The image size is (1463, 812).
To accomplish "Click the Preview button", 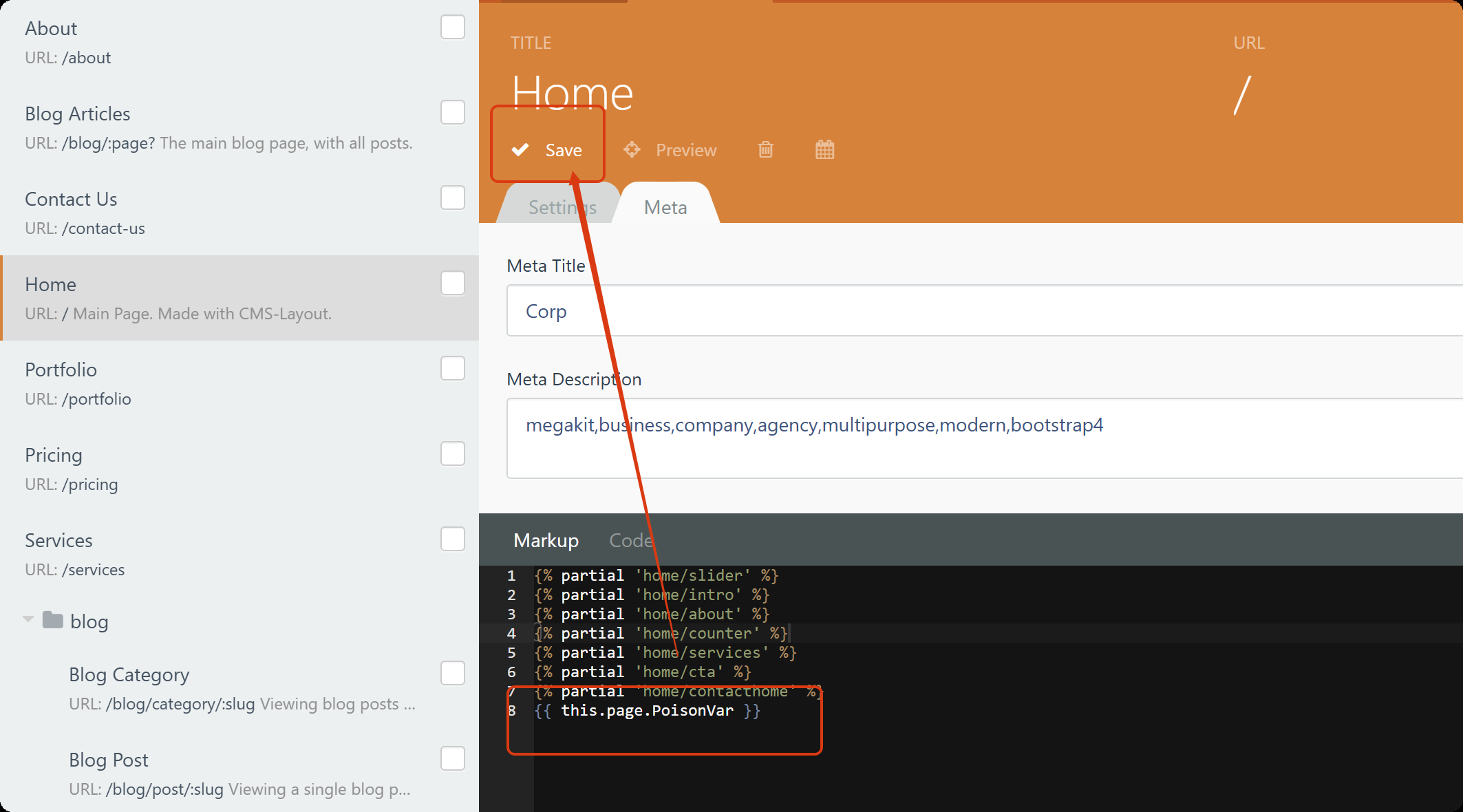I will coord(685,150).
